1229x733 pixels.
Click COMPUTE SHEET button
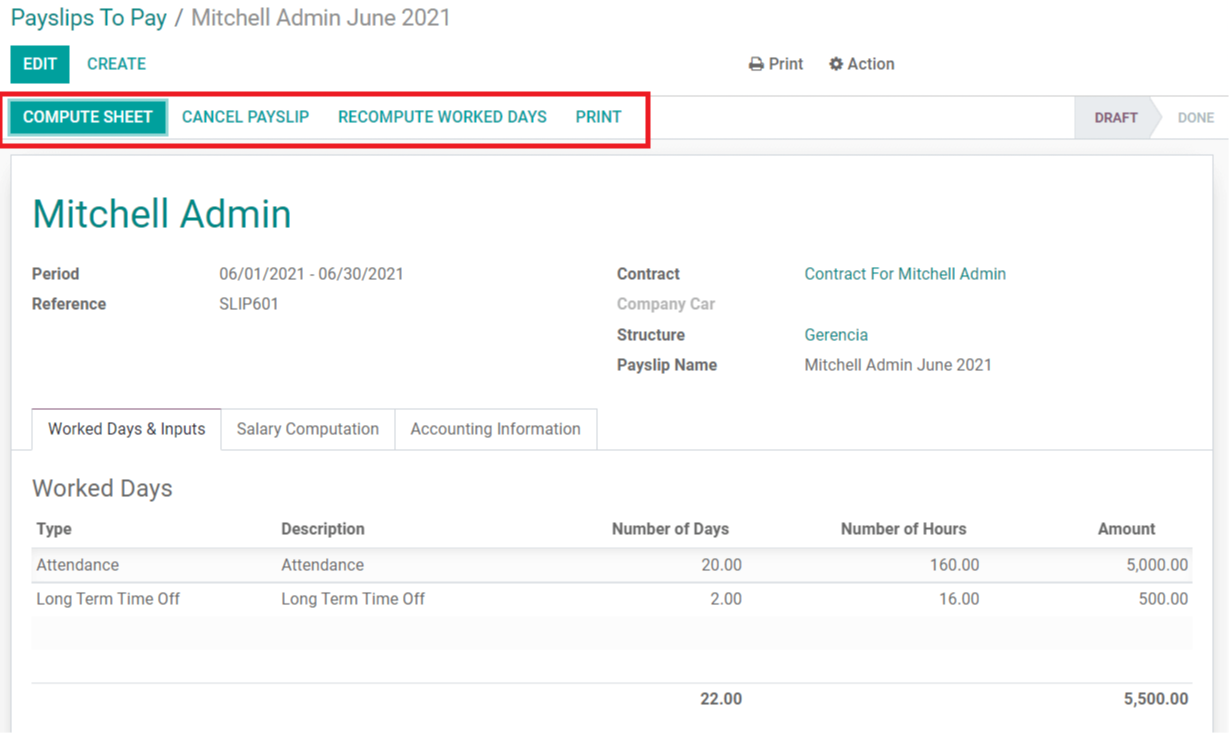pos(88,117)
